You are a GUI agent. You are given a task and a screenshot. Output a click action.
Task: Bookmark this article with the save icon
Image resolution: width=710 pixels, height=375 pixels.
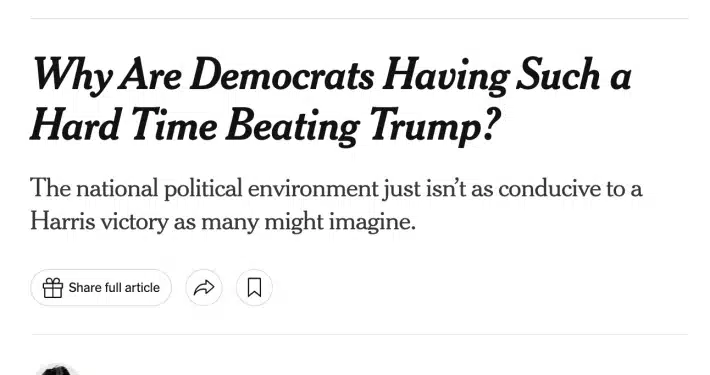tap(254, 288)
